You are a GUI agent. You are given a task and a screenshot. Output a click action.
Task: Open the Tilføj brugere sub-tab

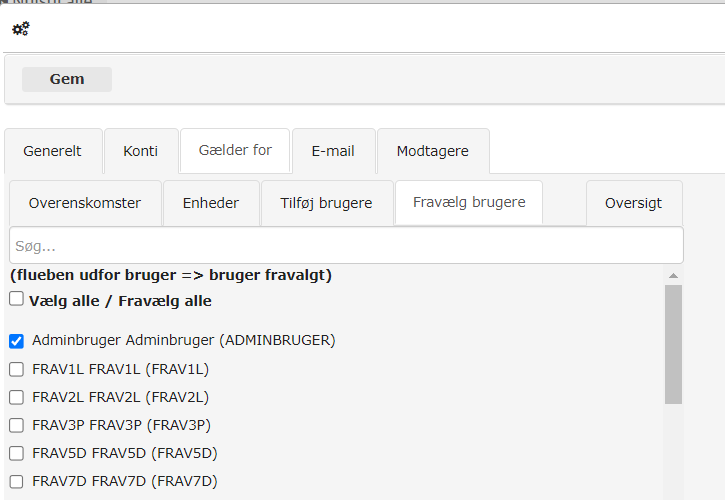(327, 203)
